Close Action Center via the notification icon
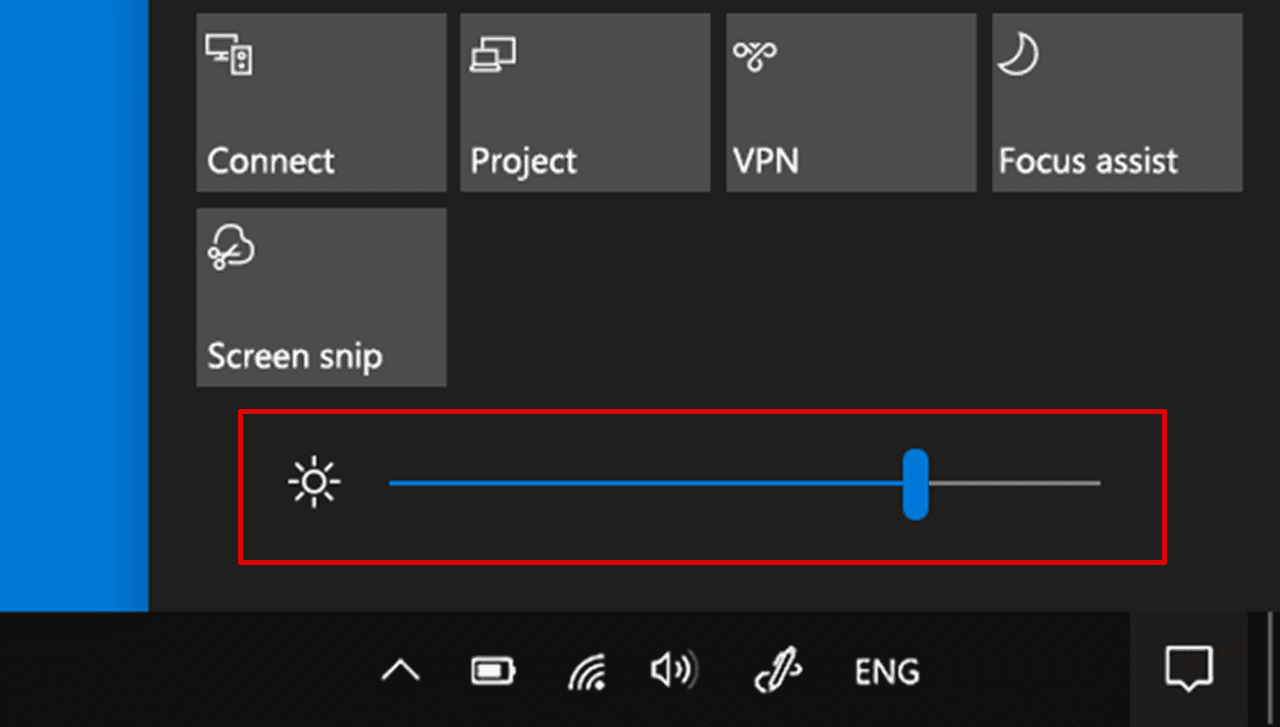The height and width of the screenshot is (727, 1280). point(1189,668)
